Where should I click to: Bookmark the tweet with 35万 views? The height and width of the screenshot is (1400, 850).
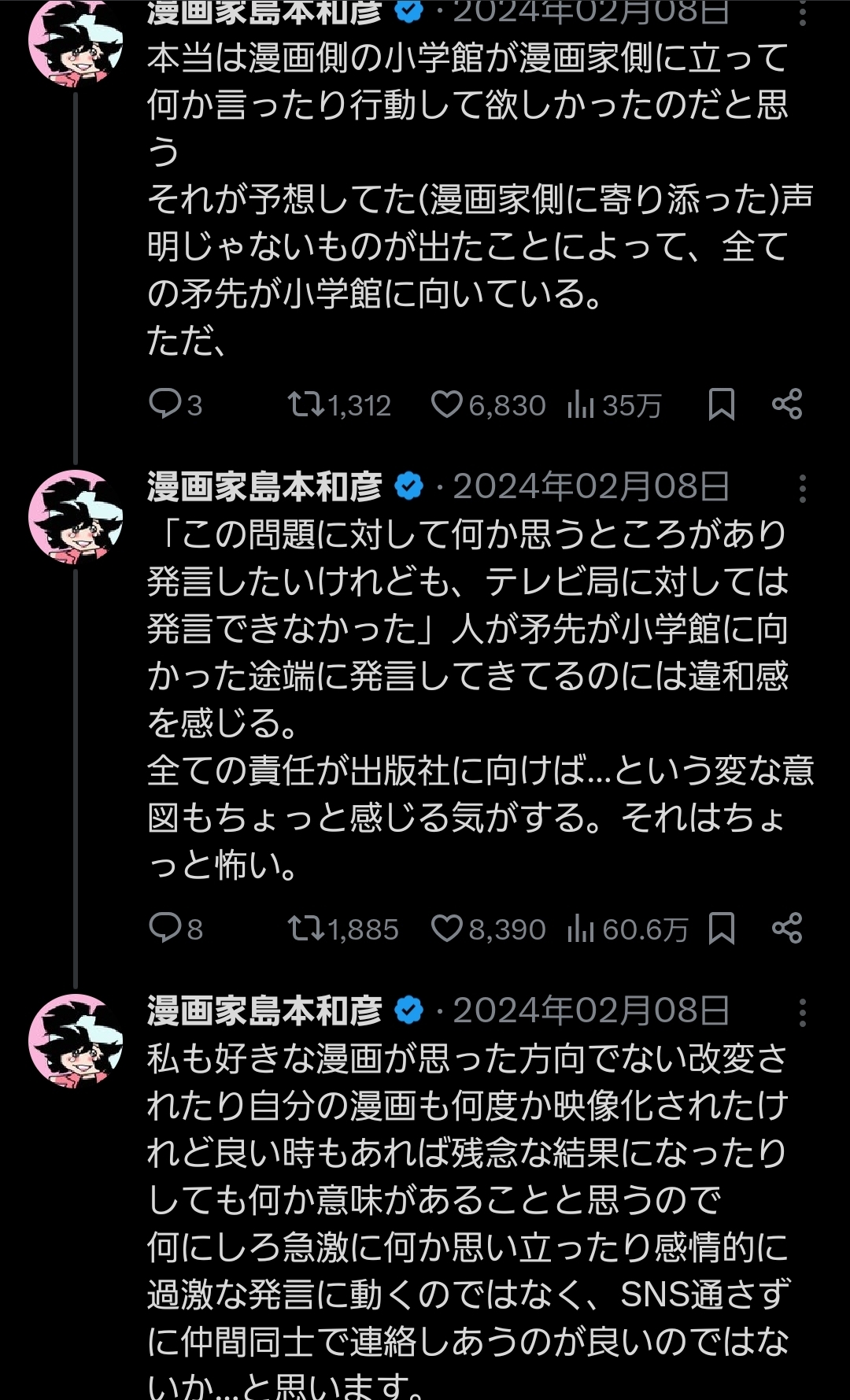pyautogui.click(x=721, y=404)
